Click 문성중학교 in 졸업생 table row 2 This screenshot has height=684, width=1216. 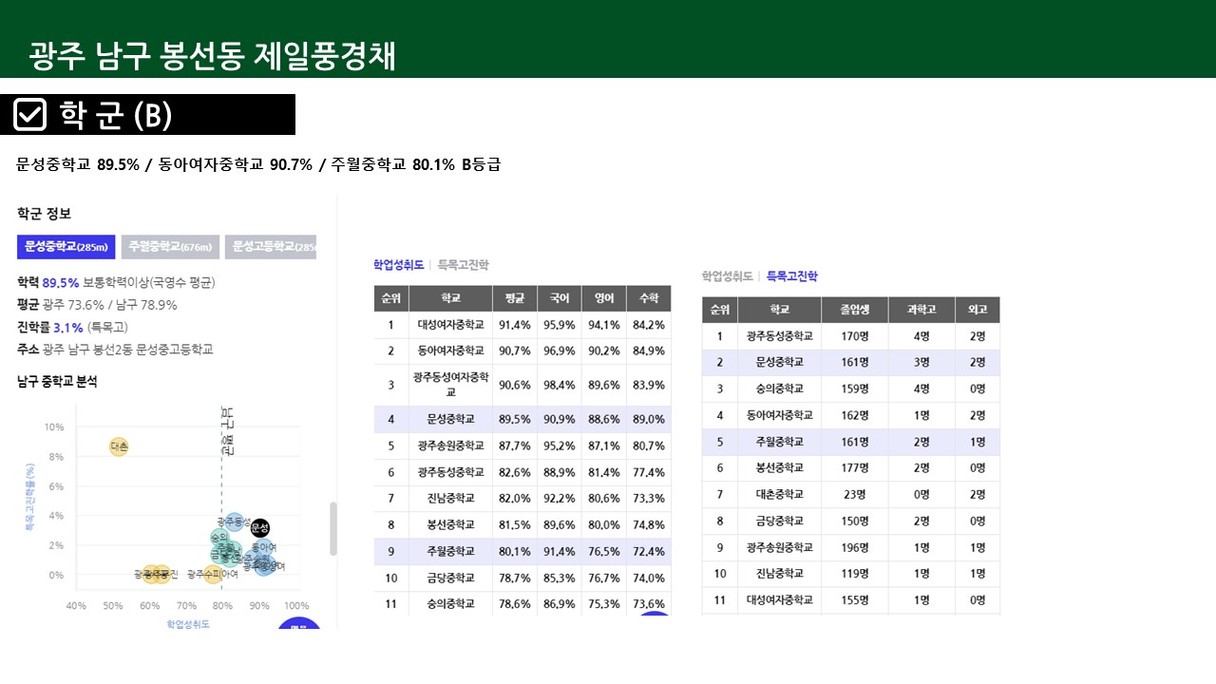[779, 362]
